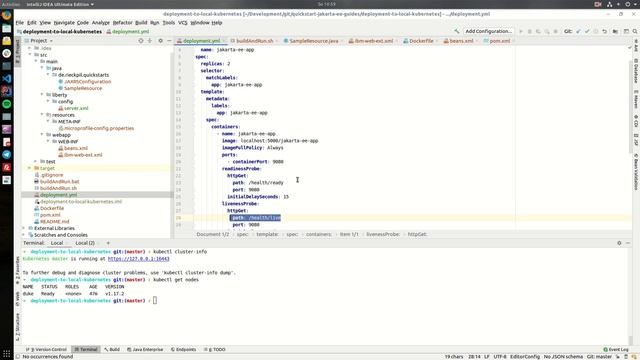The height and width of the screenshot is (360, 640).
Task: Hide the Project panel with minus icon
Action: pos(169,40)
